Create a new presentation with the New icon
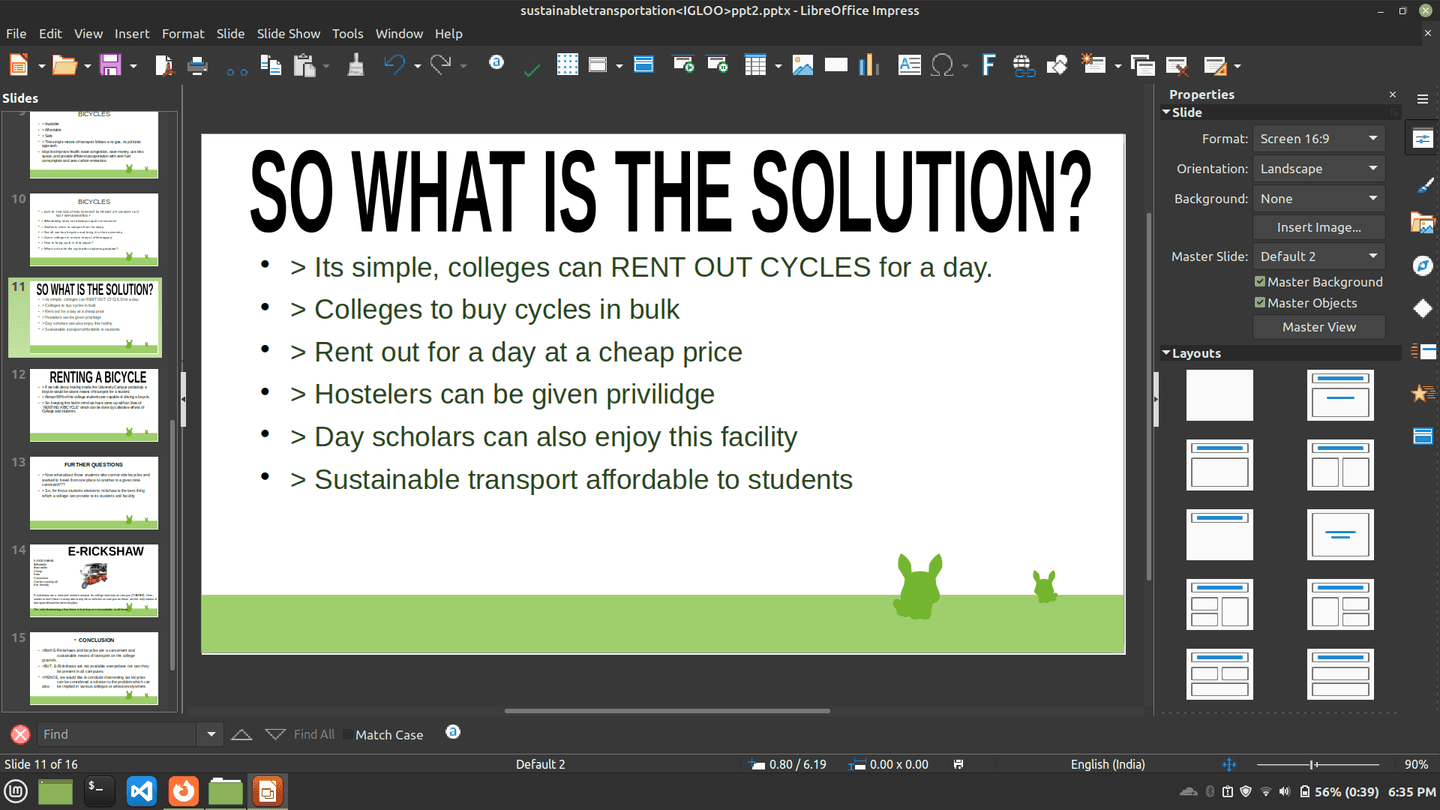The width and height of the screenshot is (1440, 810). click(18, 65)
